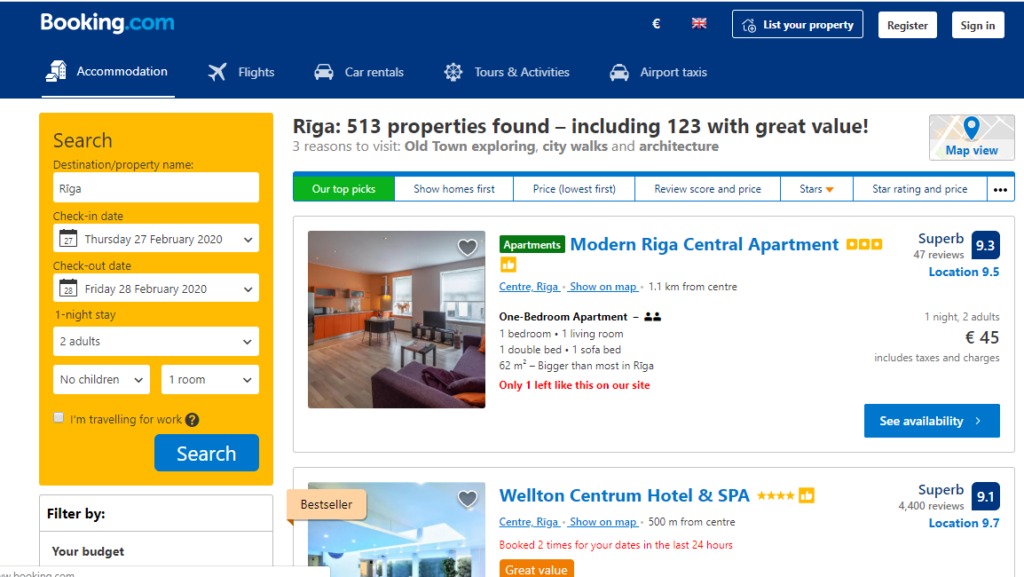Viewport: 1024px width, 577px height.
Task: Expand the 2 adults dropdown
Action: [156, 341]
